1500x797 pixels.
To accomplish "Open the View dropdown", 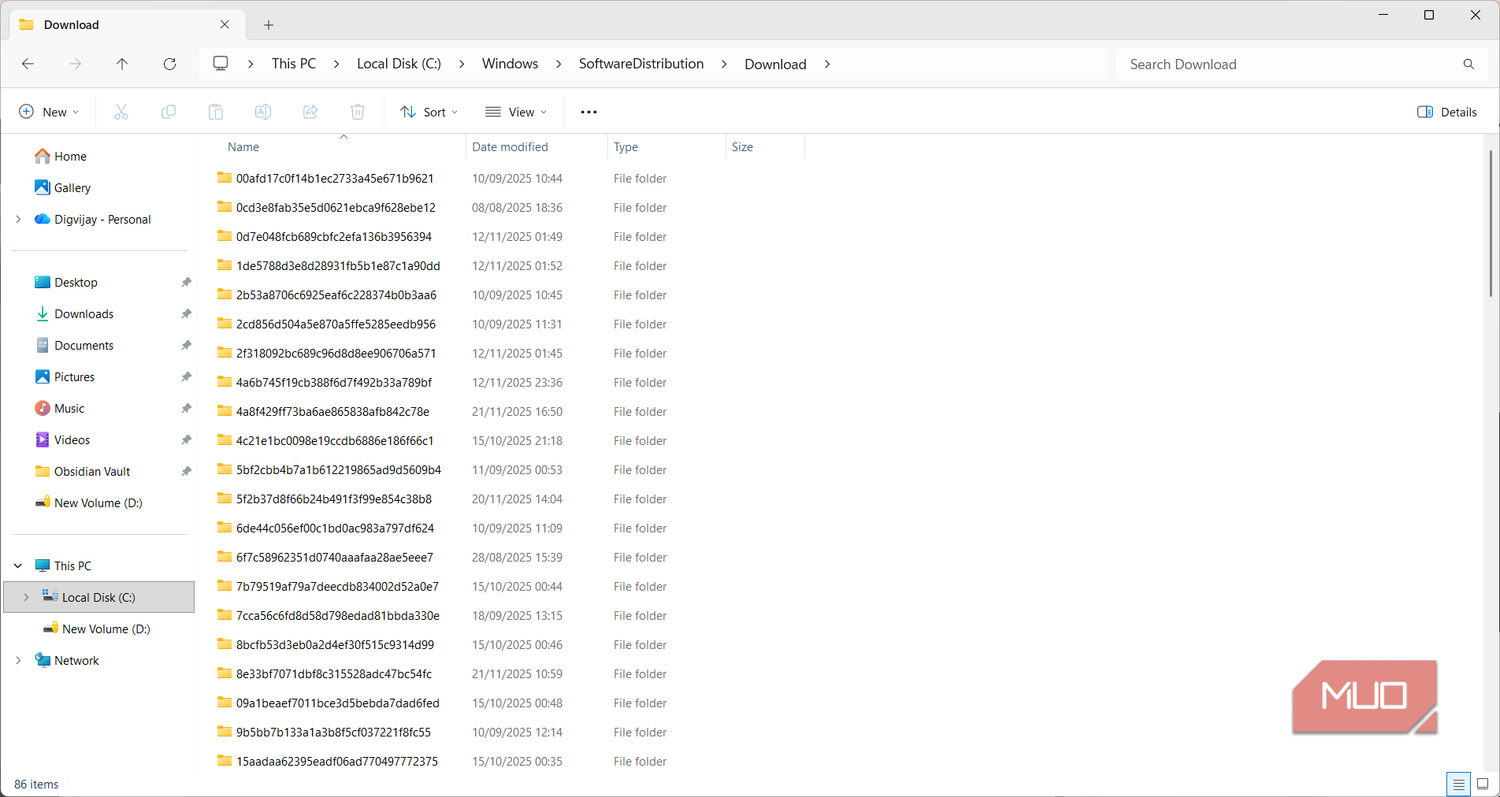I will tap(516, 112).
